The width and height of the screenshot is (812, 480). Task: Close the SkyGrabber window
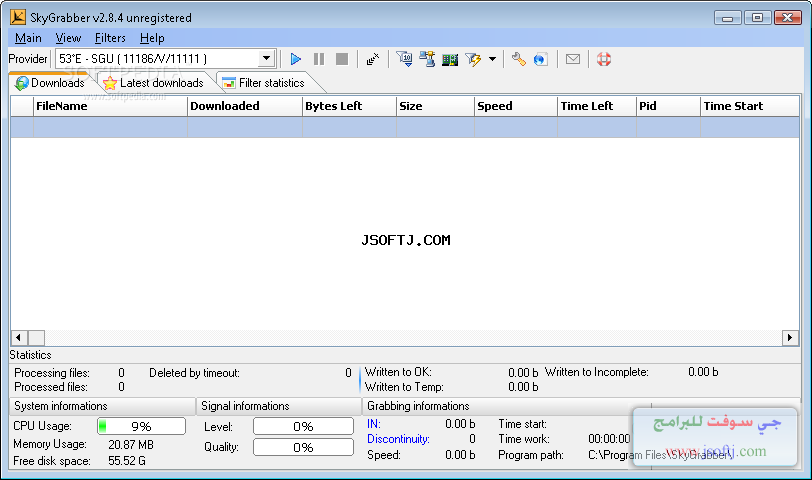pyautogui.click(x=788, y=18)
